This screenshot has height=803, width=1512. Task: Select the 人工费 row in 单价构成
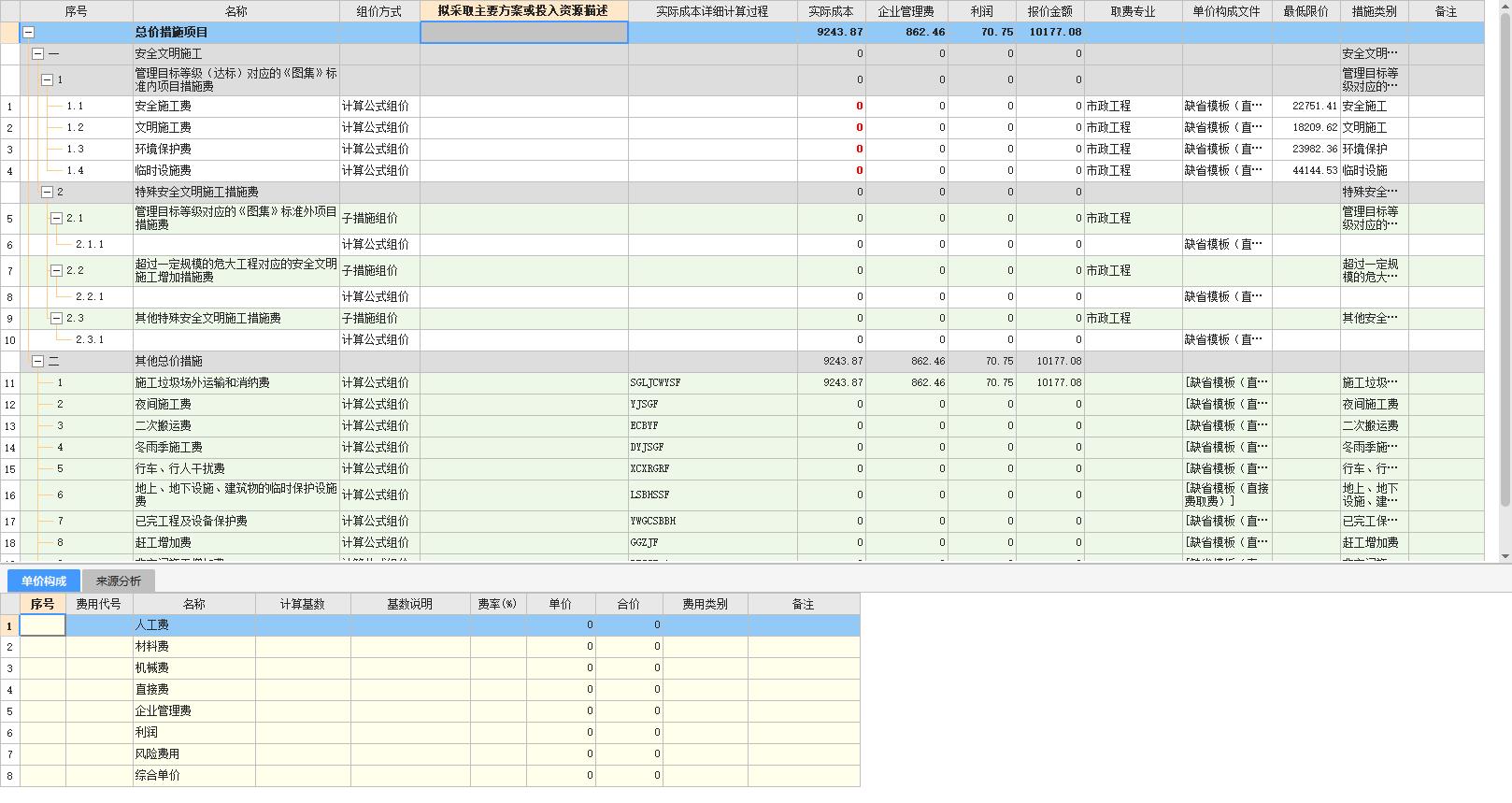(x=430, y=625)
